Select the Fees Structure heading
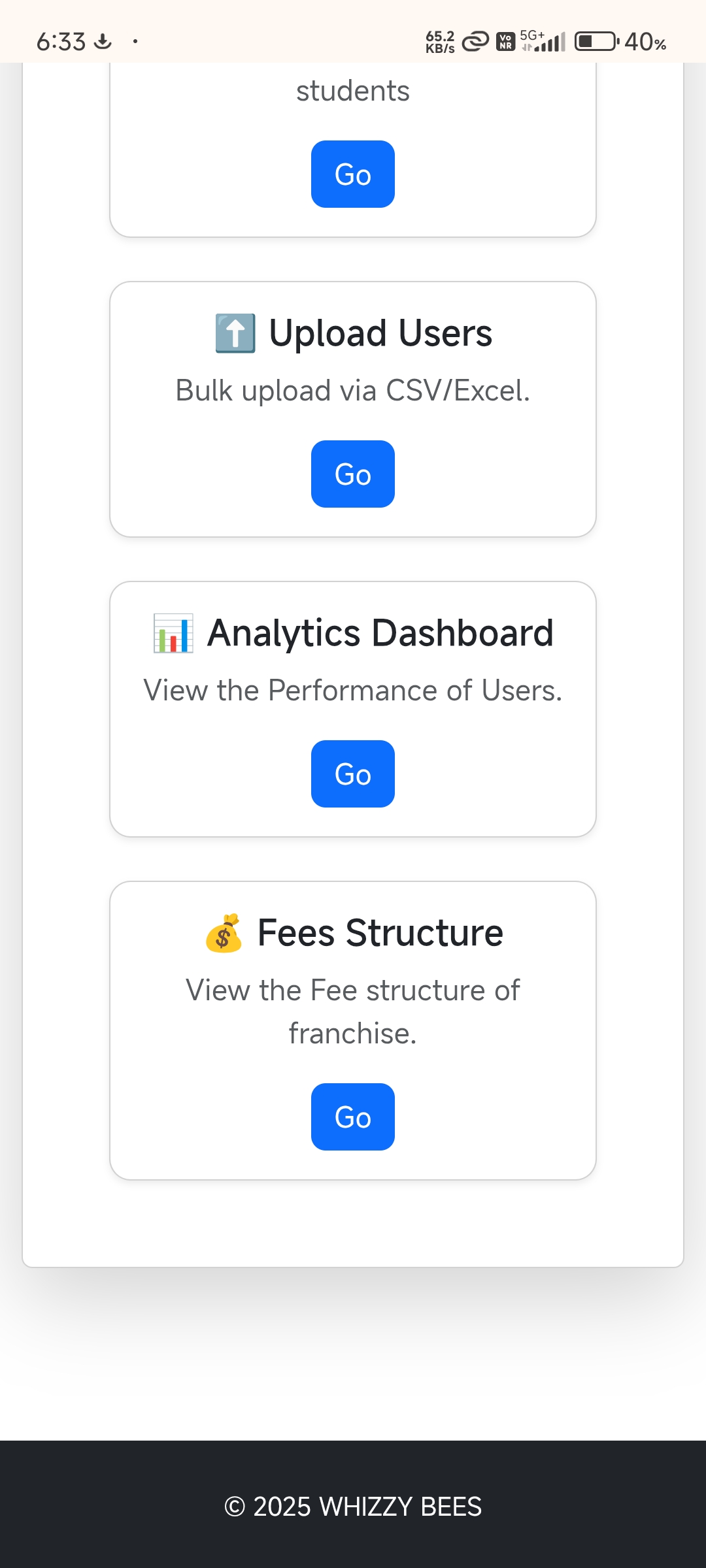The height and width of the screenshot is (1568, 706). pos(380,933)
